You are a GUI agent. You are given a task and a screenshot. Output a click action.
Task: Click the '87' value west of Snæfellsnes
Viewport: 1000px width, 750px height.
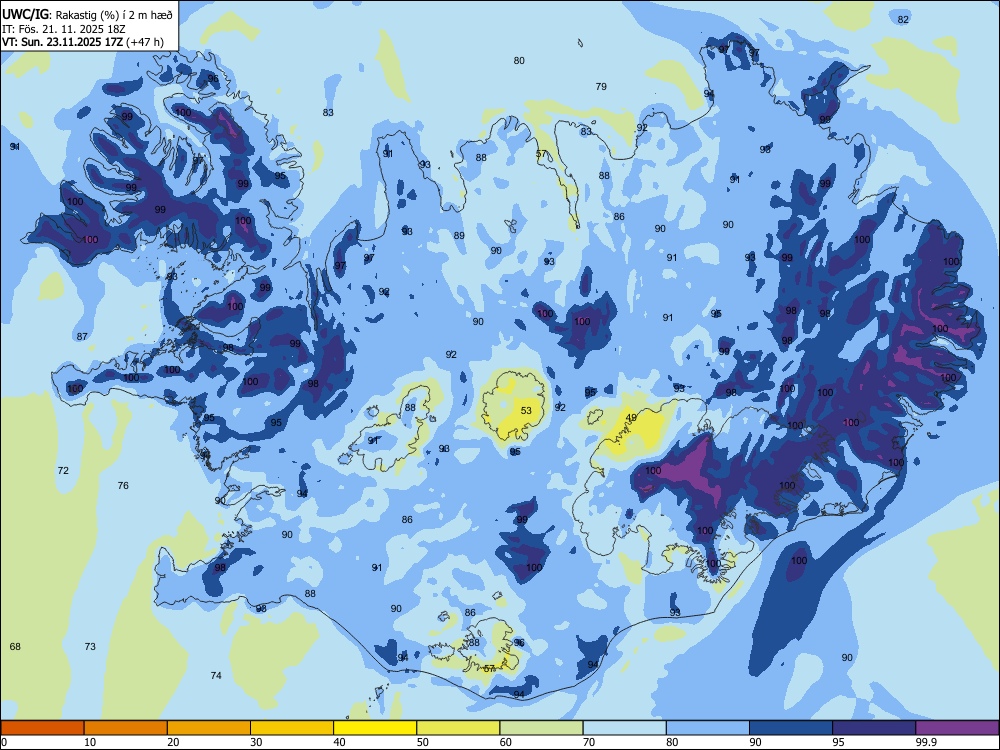click(82, 337)
